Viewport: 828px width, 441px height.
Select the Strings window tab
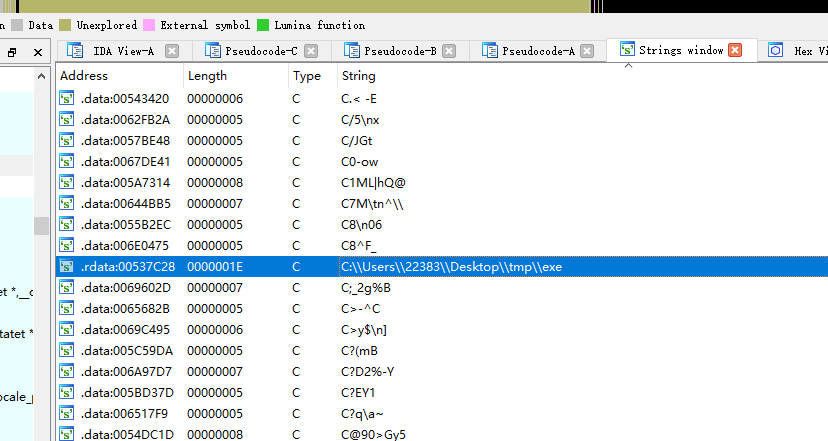click(681, 50)
